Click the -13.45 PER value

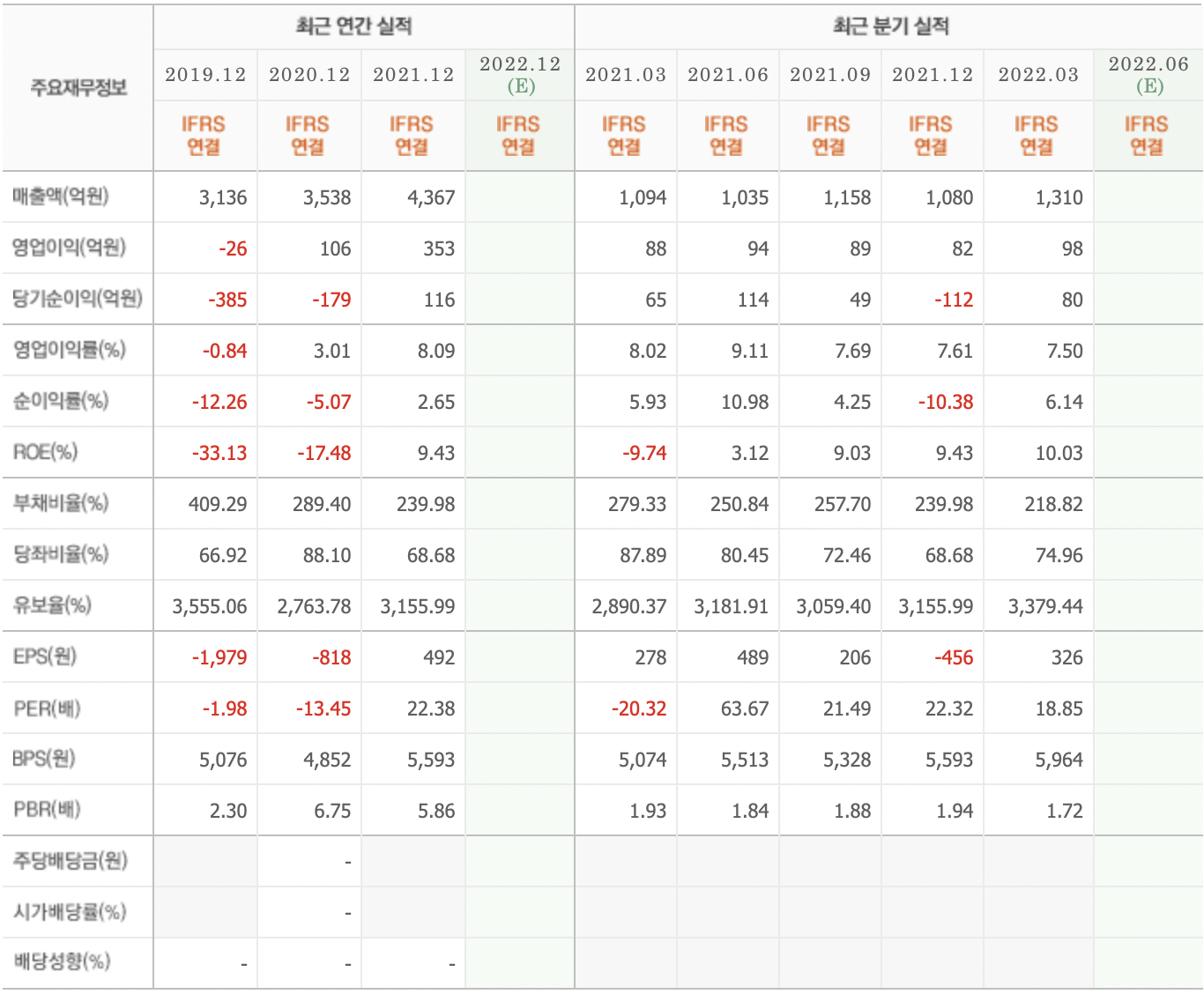(x=323, y=708)
